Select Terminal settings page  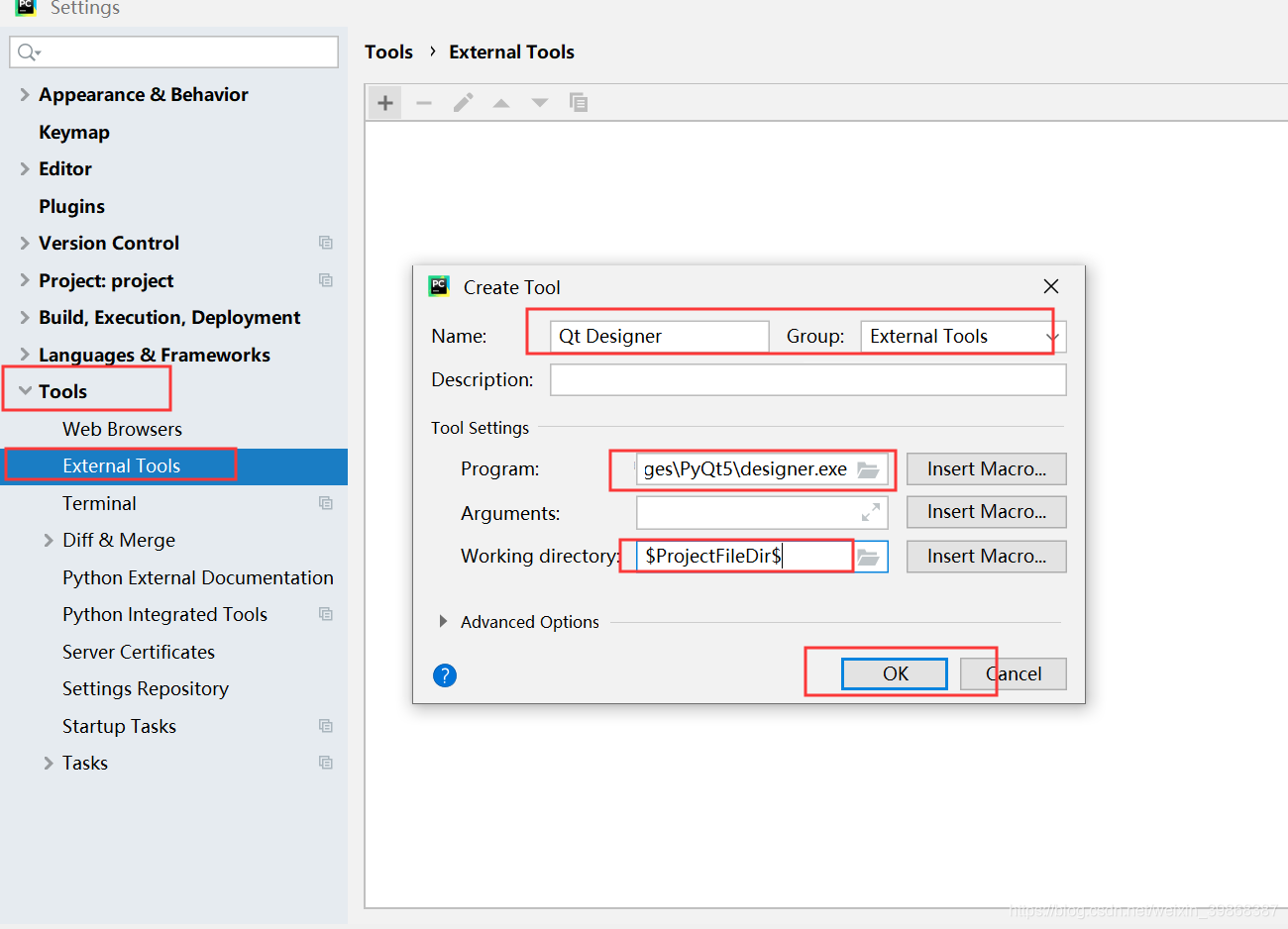(x=99, y=503)
